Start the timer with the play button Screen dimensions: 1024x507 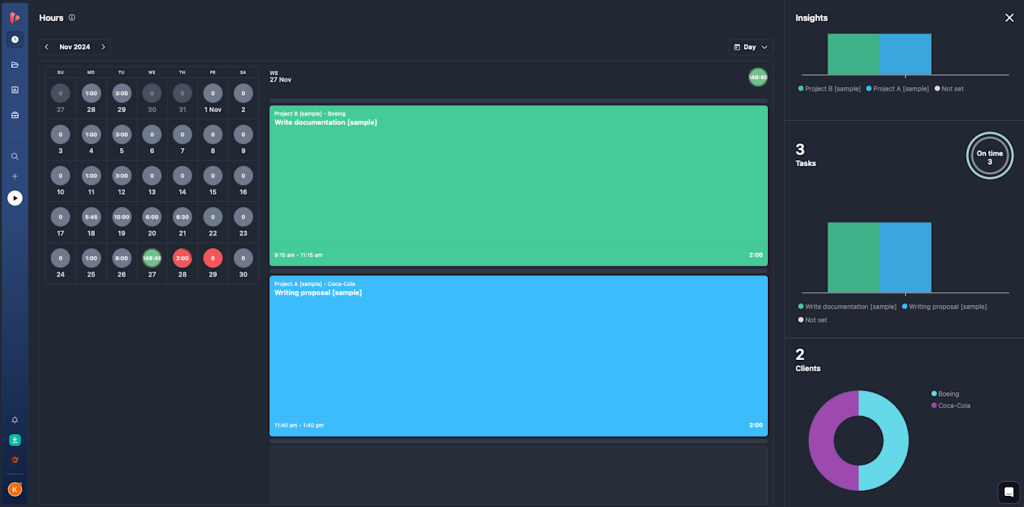pos(15,198)
